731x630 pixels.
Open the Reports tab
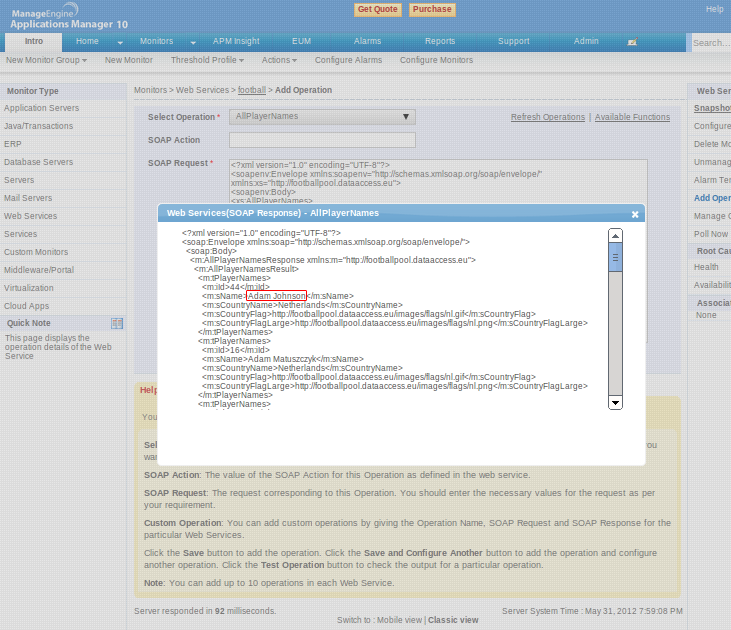440,41
